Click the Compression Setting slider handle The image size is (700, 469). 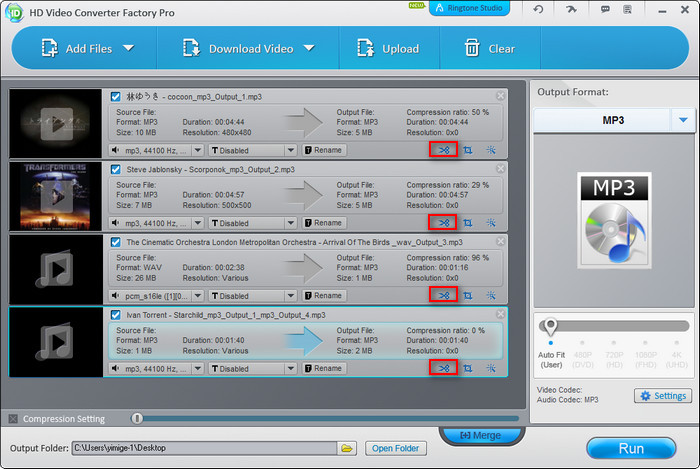coord(137,418)
